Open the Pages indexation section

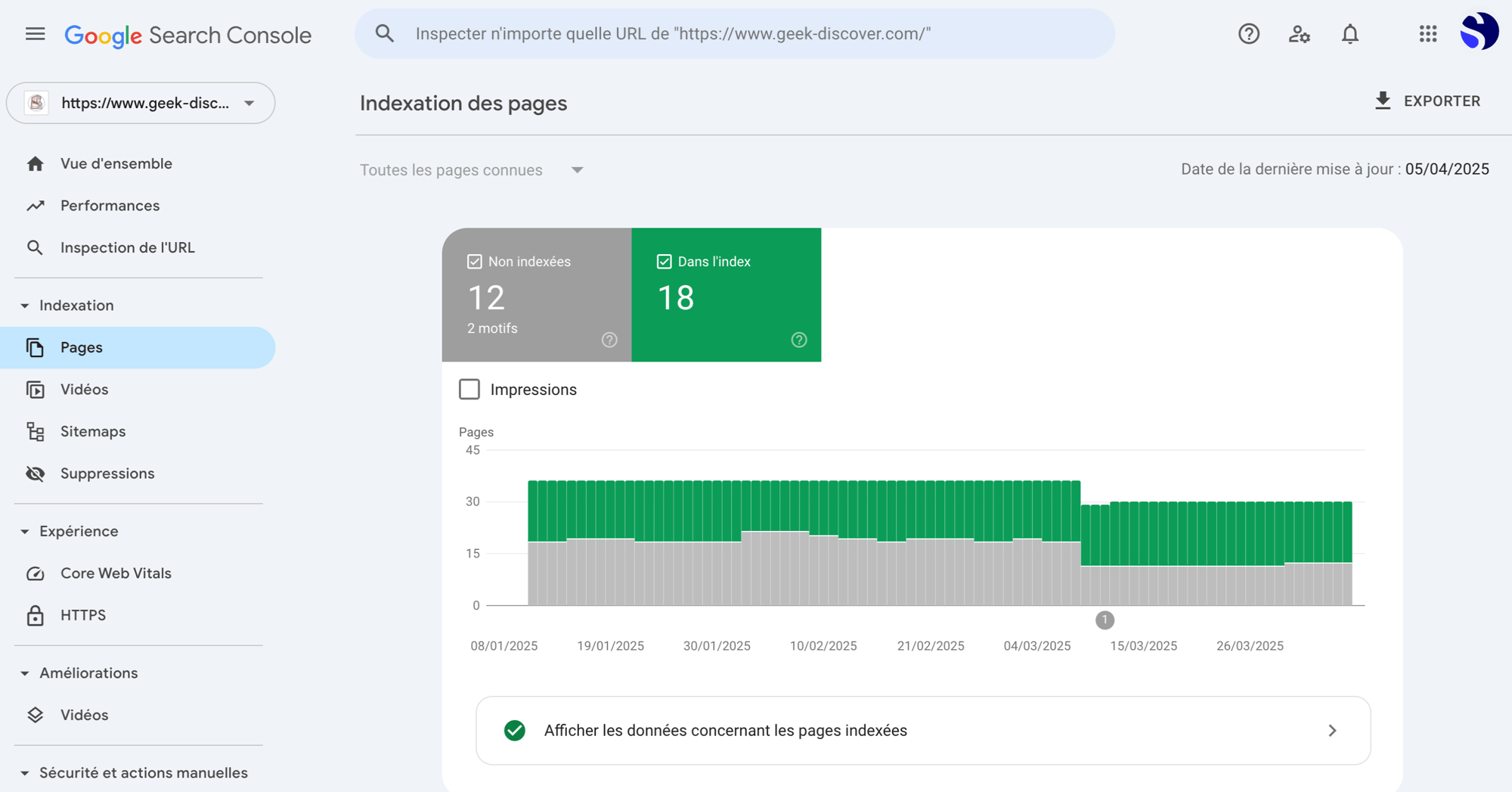point(81,347)
